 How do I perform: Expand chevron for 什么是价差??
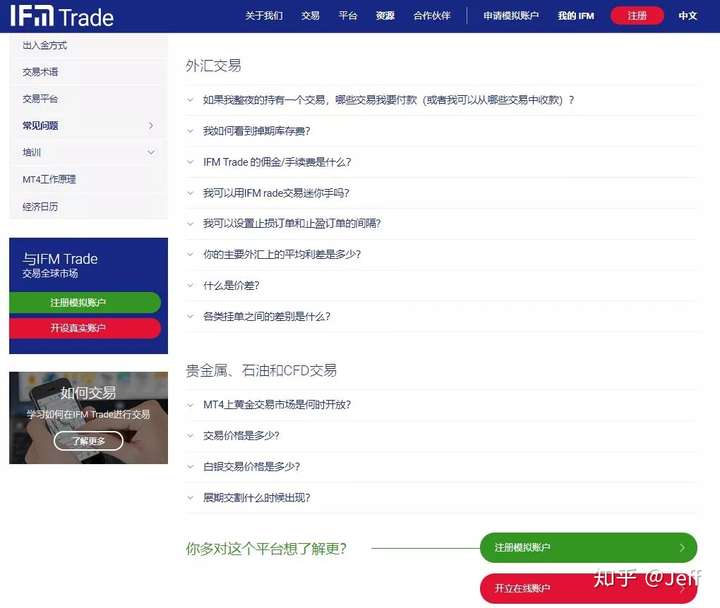click(x=190, y=285)
